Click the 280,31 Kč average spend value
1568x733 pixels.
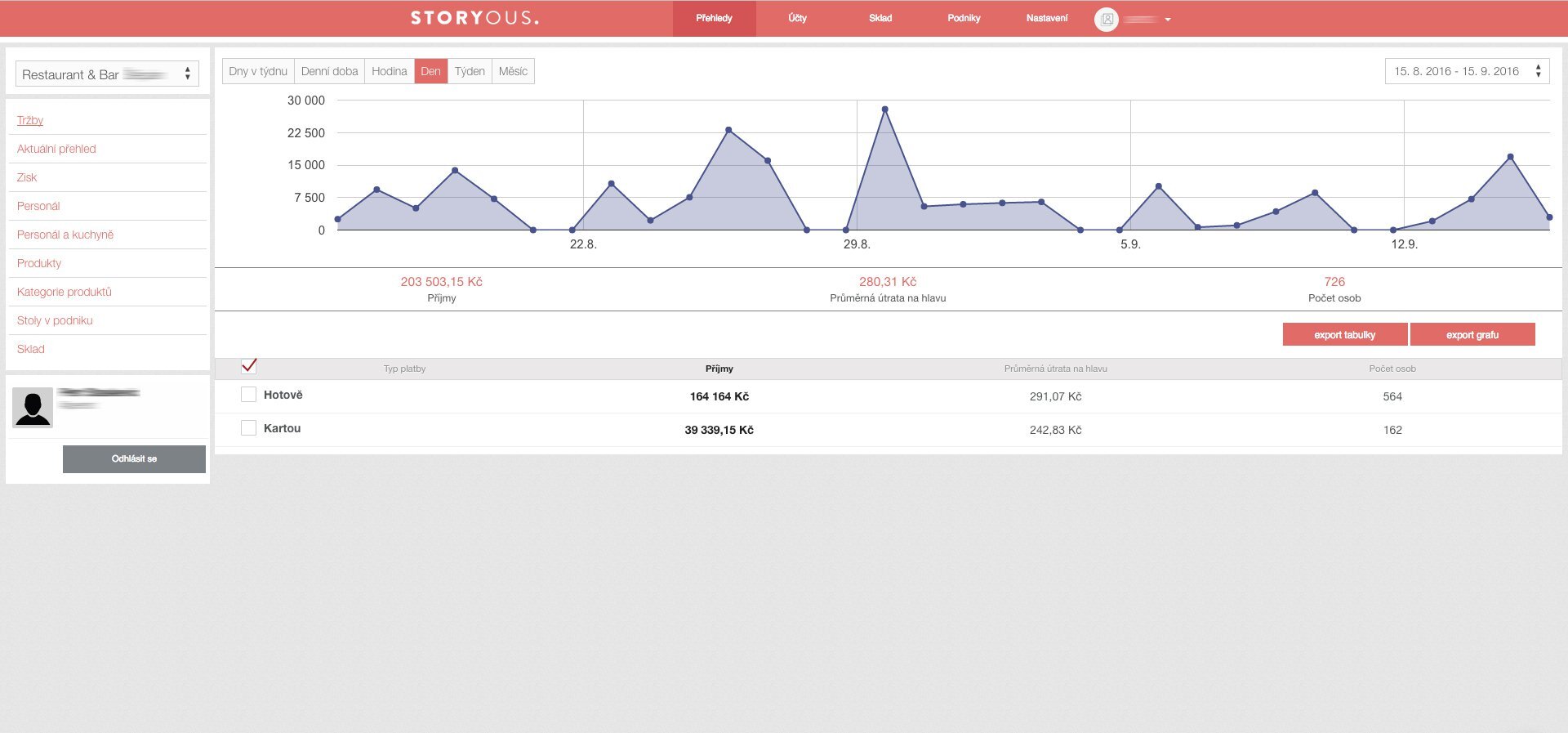coord(888,281)
